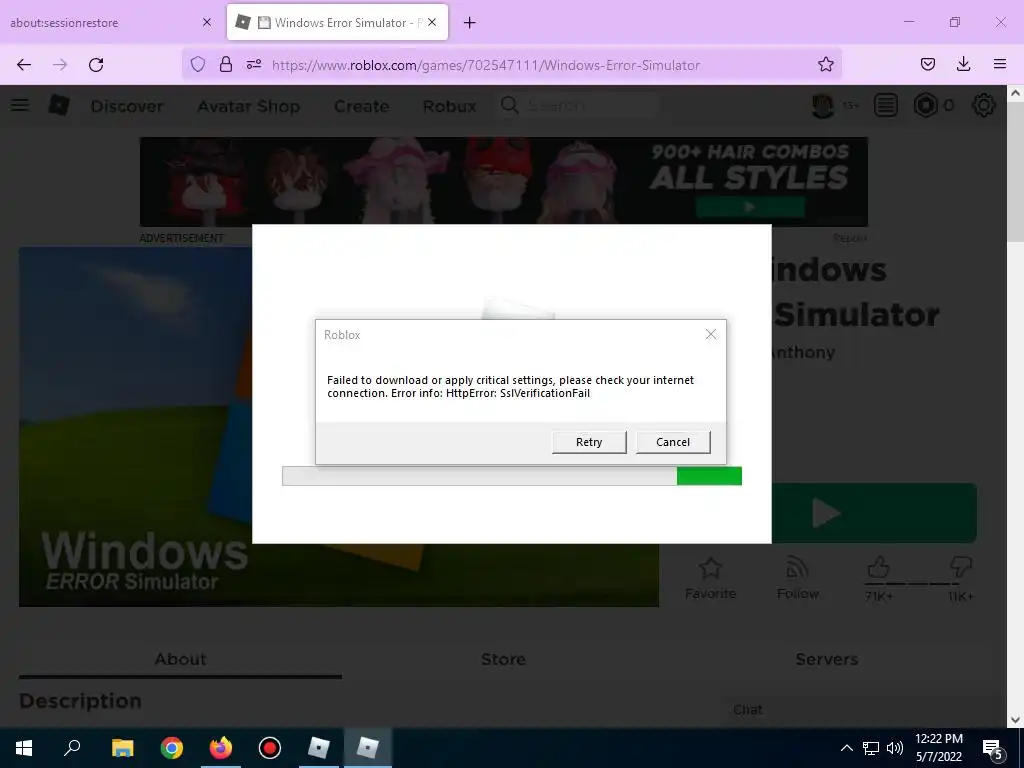Open Roblox notifications stream icon
This screenshot has width=1024, height=768.
click(x=886, y=105)
